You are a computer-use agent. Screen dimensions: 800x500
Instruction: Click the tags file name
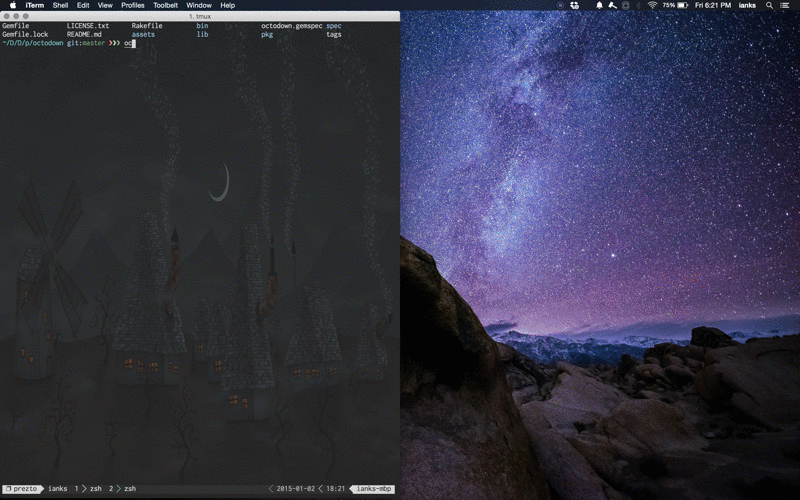click(334, 34)
